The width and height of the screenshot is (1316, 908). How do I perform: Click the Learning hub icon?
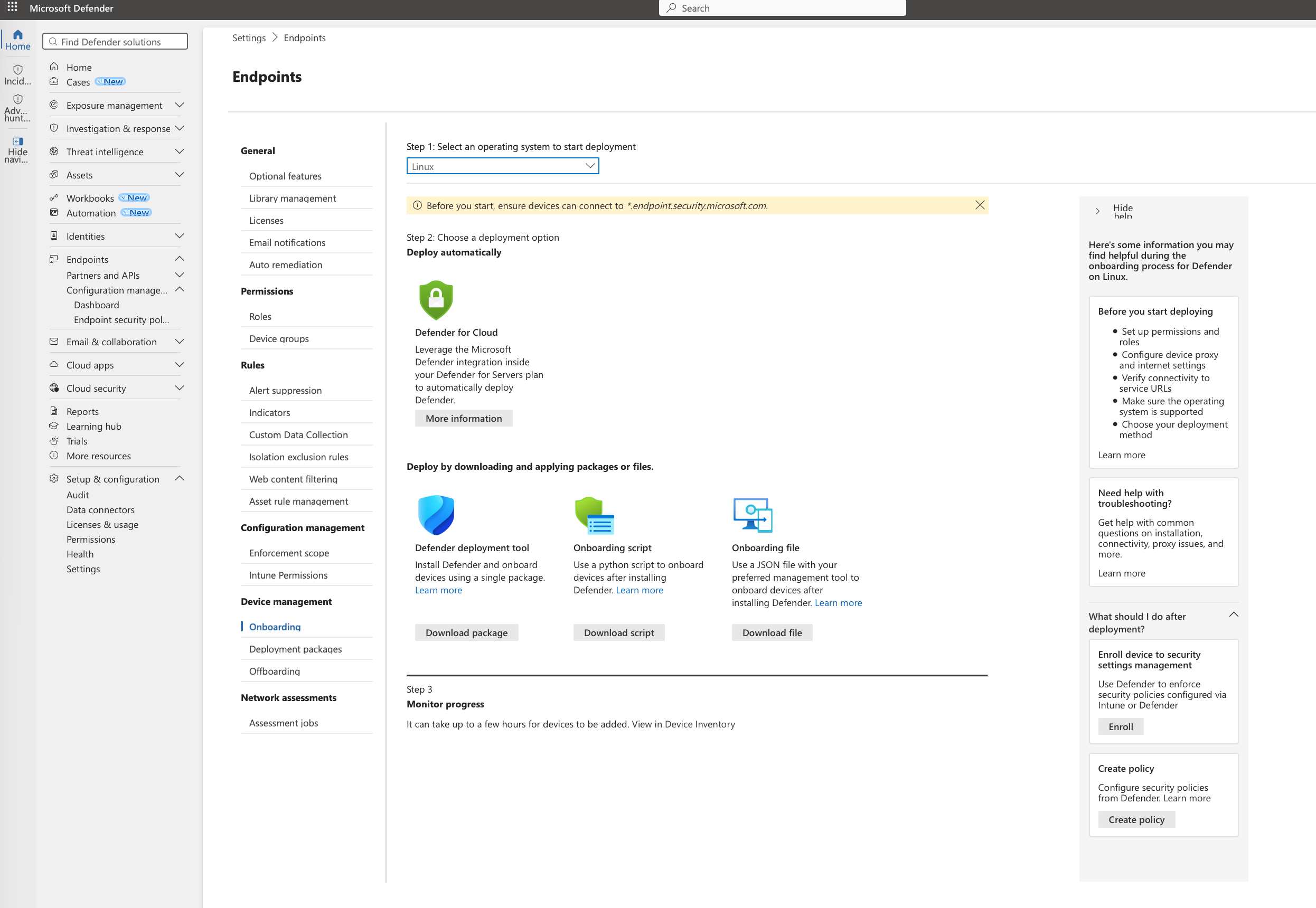click(54, 425)
